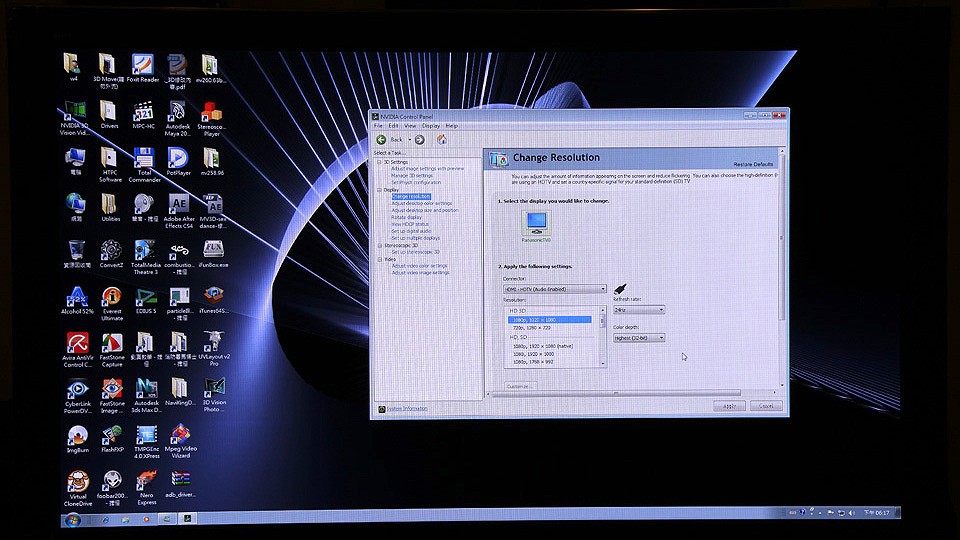This screenshot has width=960, height=540.
Task: Open Manage 3D settings task
Action: pyautogui.click(x=411, y=175)
